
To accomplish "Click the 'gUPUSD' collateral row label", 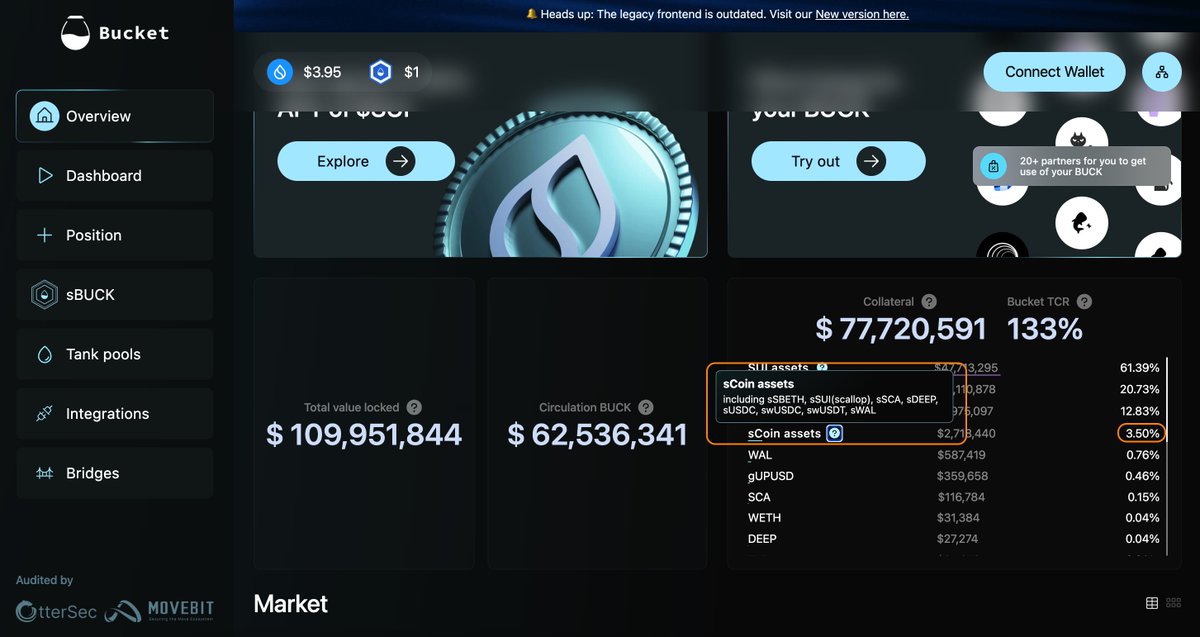I will coord(771,476).
